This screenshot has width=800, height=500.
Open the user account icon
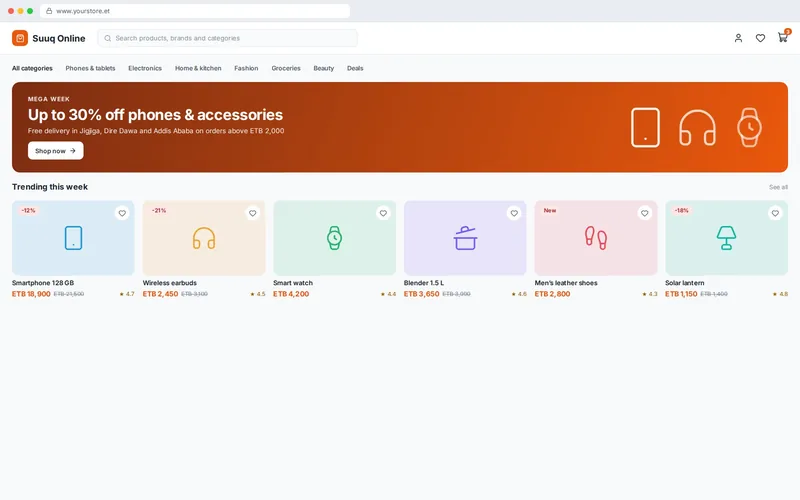point(738,38)
